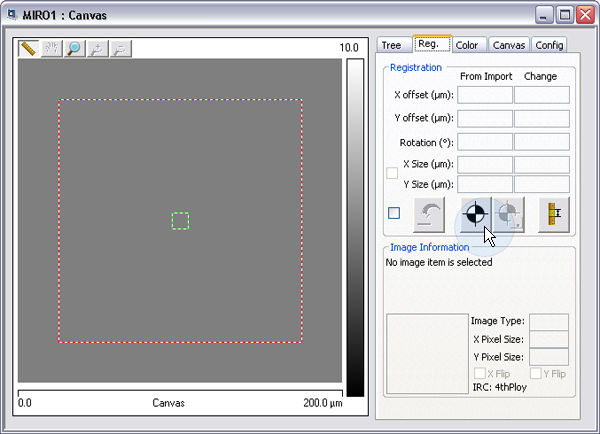Maximize the MIRO1 Canvas window
The width and height of the screenshot is (600, 434).
coord(565,15)
